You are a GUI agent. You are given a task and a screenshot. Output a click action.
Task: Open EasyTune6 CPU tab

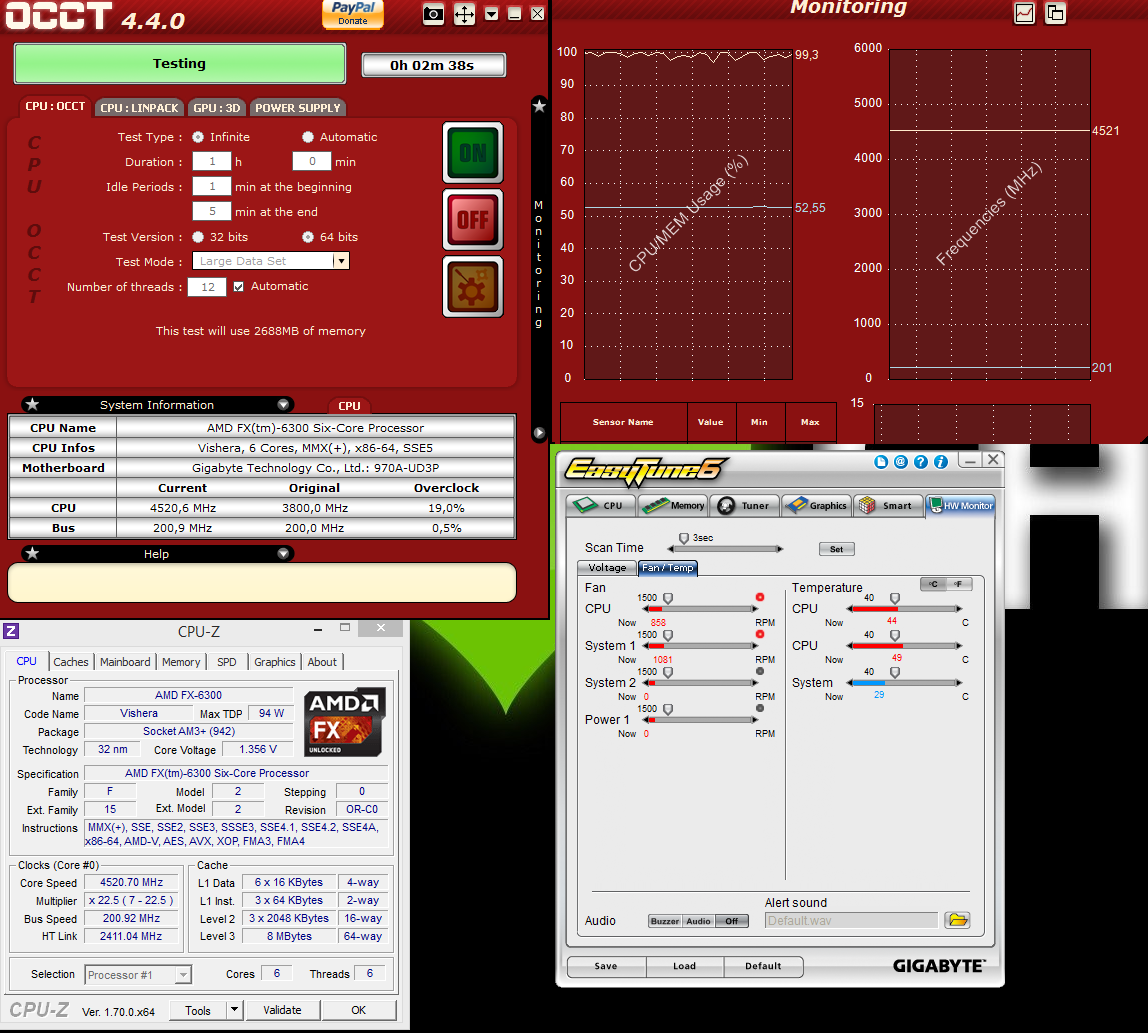coord(601,505)
